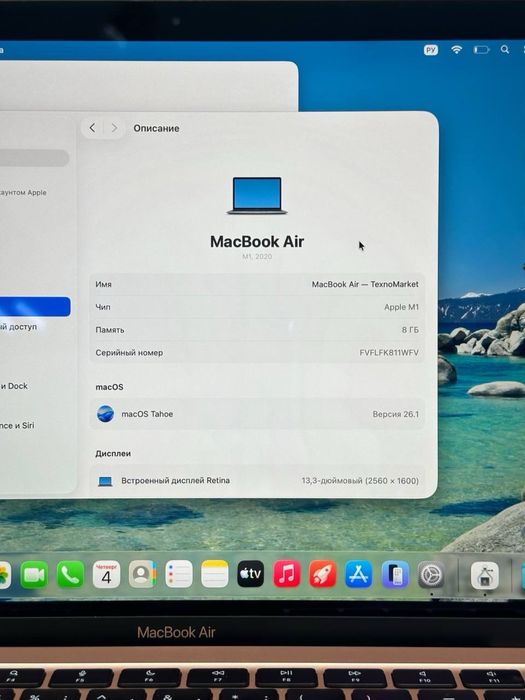Select serial number FVFLFK811WFV
This screenshot has width=525, height=700.
pyautogui.click(x=389, y=353)
